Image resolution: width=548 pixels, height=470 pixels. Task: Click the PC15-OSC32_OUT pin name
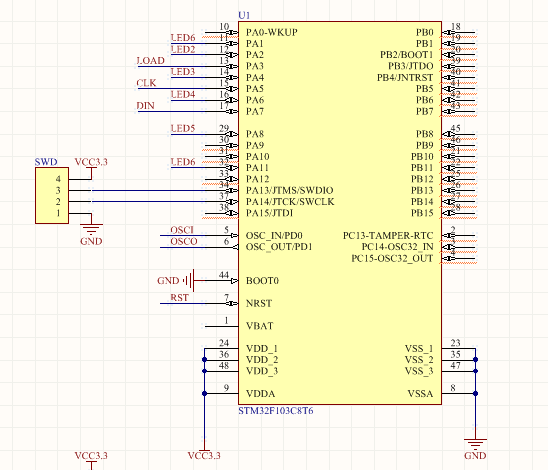(x=392, y=258)
